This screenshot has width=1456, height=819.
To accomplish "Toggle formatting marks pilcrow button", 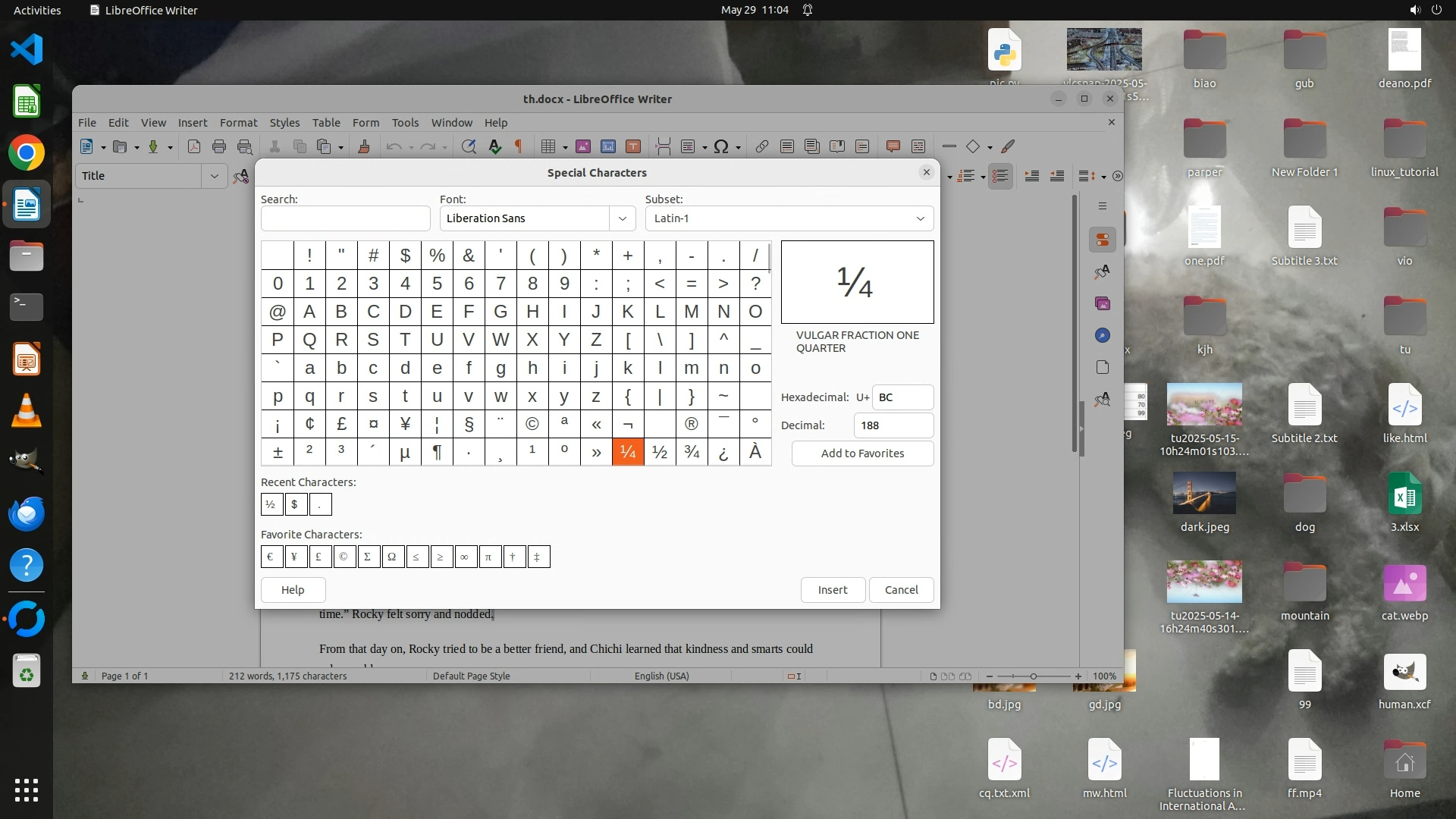I will pos(519,147).
